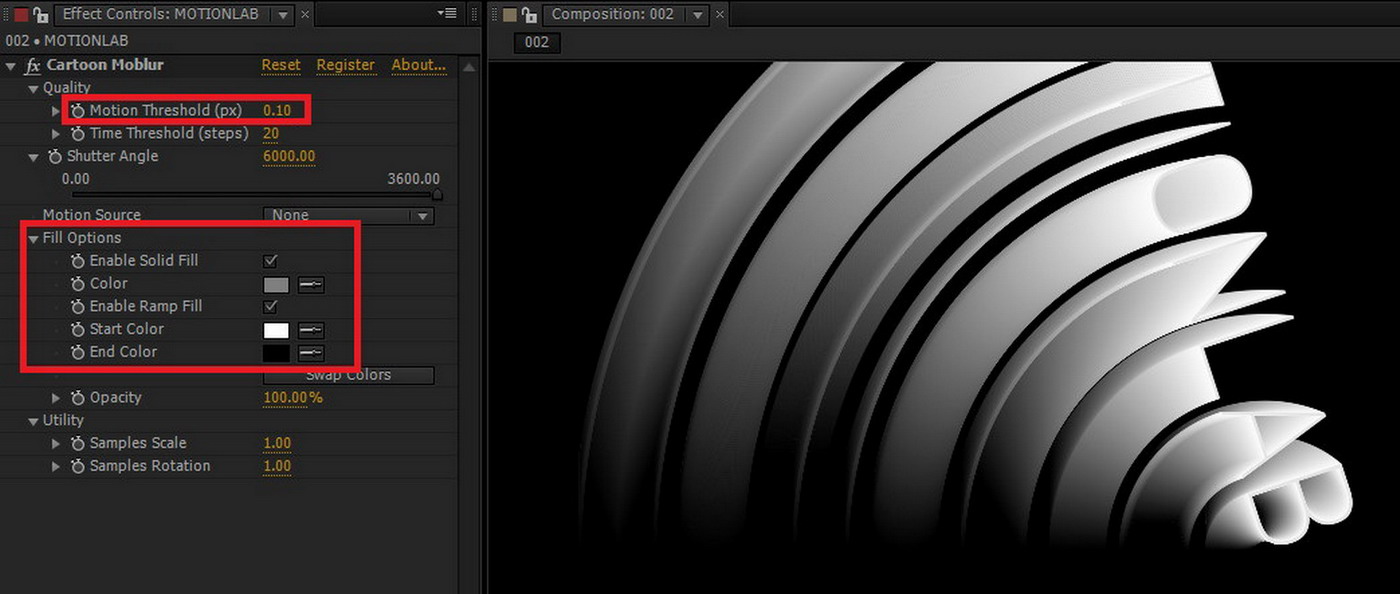This screenshot has width=1400, height=594.
Task: Open the Motion Source dropdown
Action: 348,215
